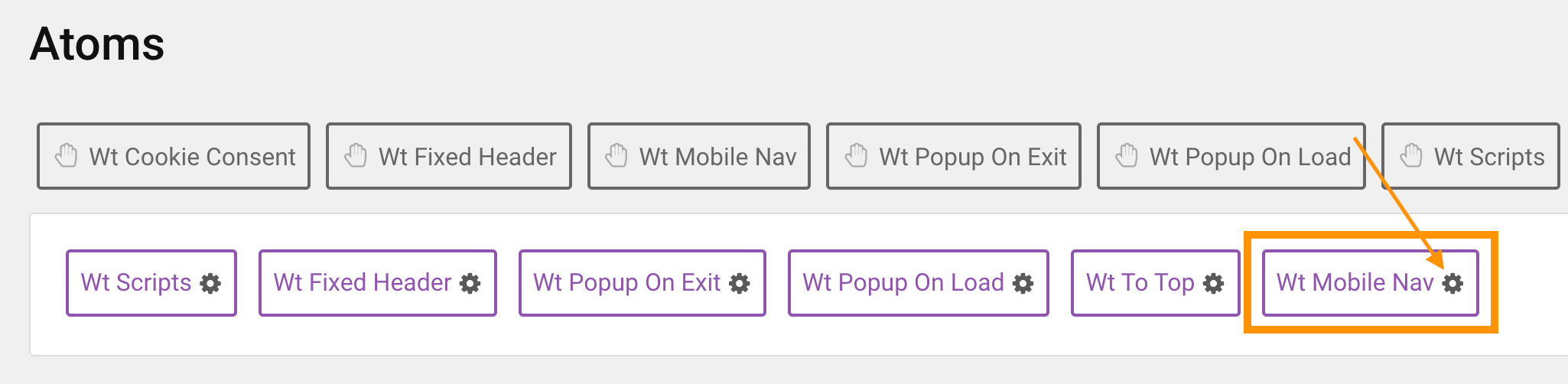
Task: Open settings gear for Wt Popup On Load
Action: tap(1023, 284)
